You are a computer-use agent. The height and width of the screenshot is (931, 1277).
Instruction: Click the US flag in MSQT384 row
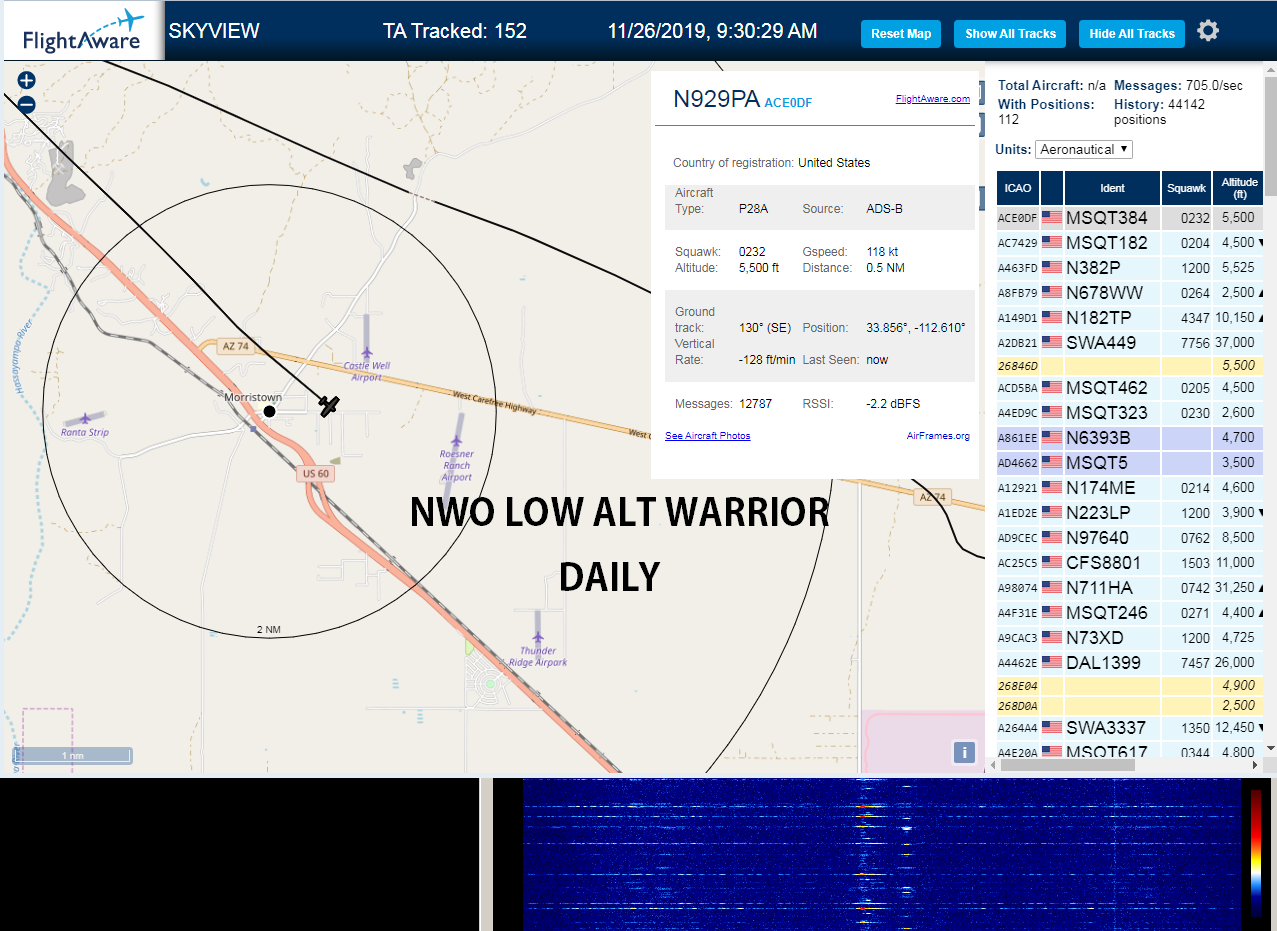pyautogui.click(x=1052, y=217)
